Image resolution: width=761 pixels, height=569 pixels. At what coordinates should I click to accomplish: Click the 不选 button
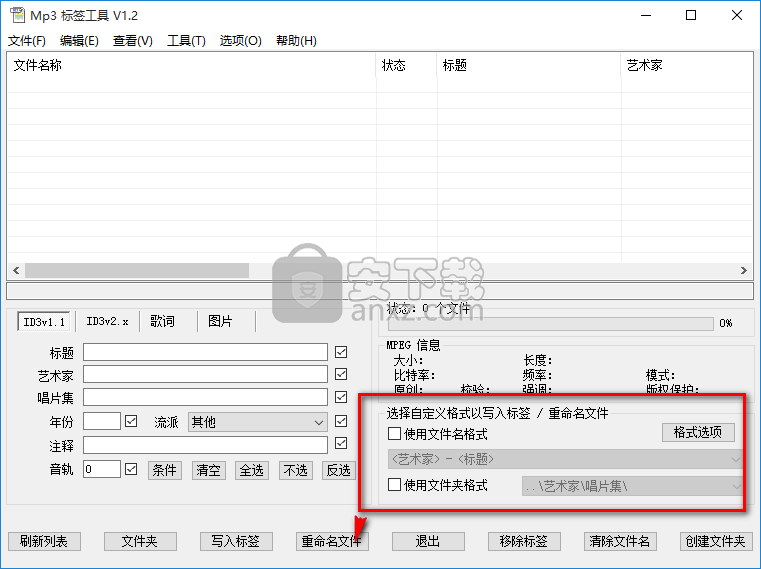296,470
